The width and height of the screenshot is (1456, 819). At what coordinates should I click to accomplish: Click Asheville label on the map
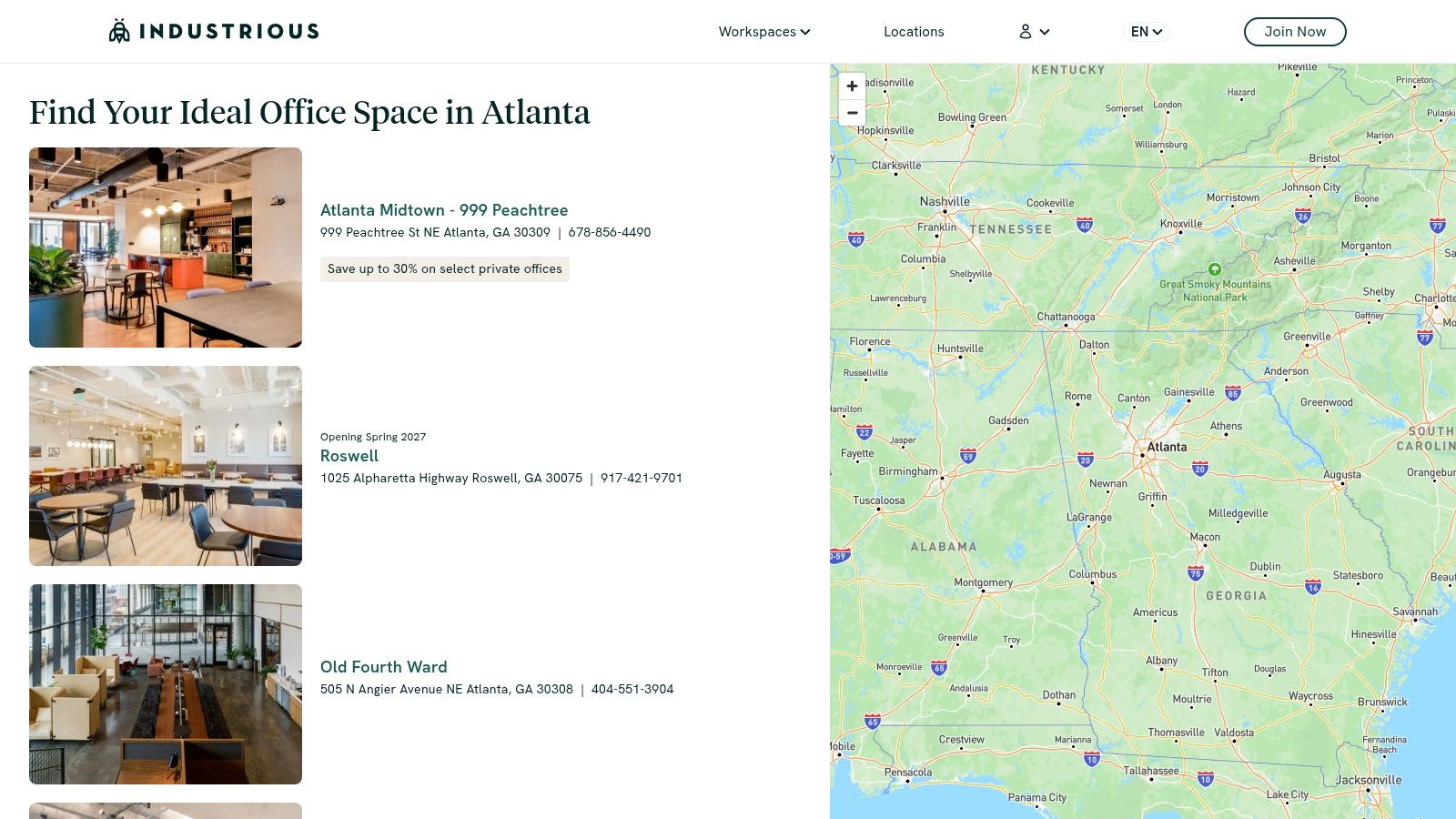[1294, 261]
